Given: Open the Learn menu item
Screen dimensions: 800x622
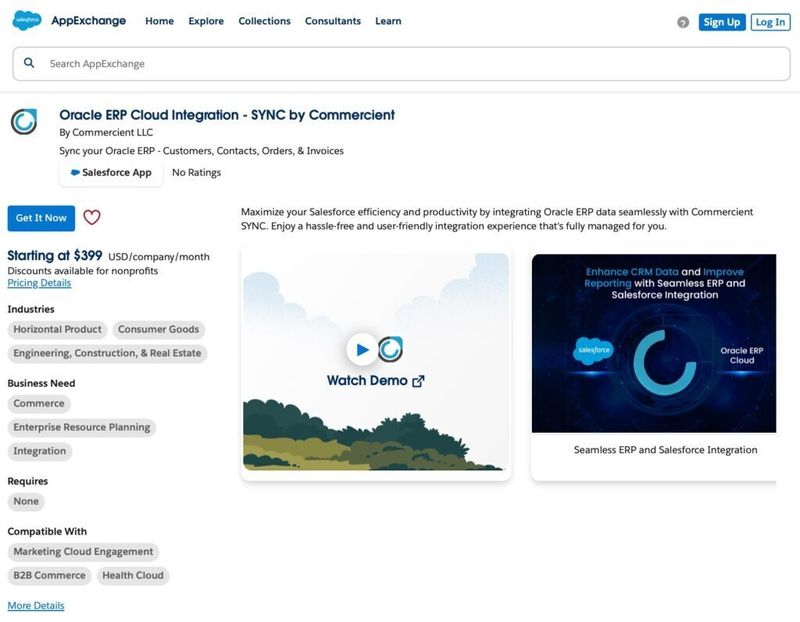Looking at the screenshot, I should [388, 21].
